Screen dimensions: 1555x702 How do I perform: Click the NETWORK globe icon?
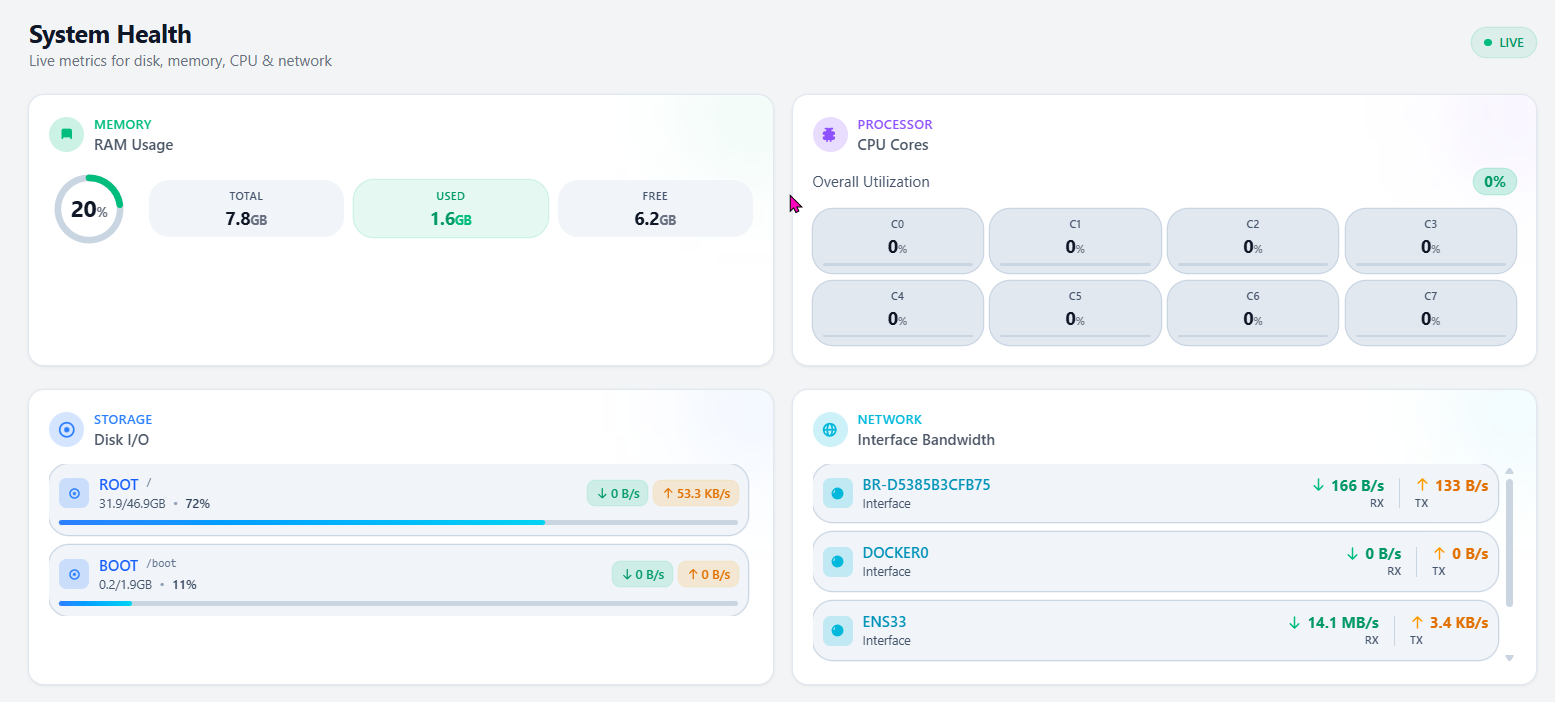[x=829, y=429]
